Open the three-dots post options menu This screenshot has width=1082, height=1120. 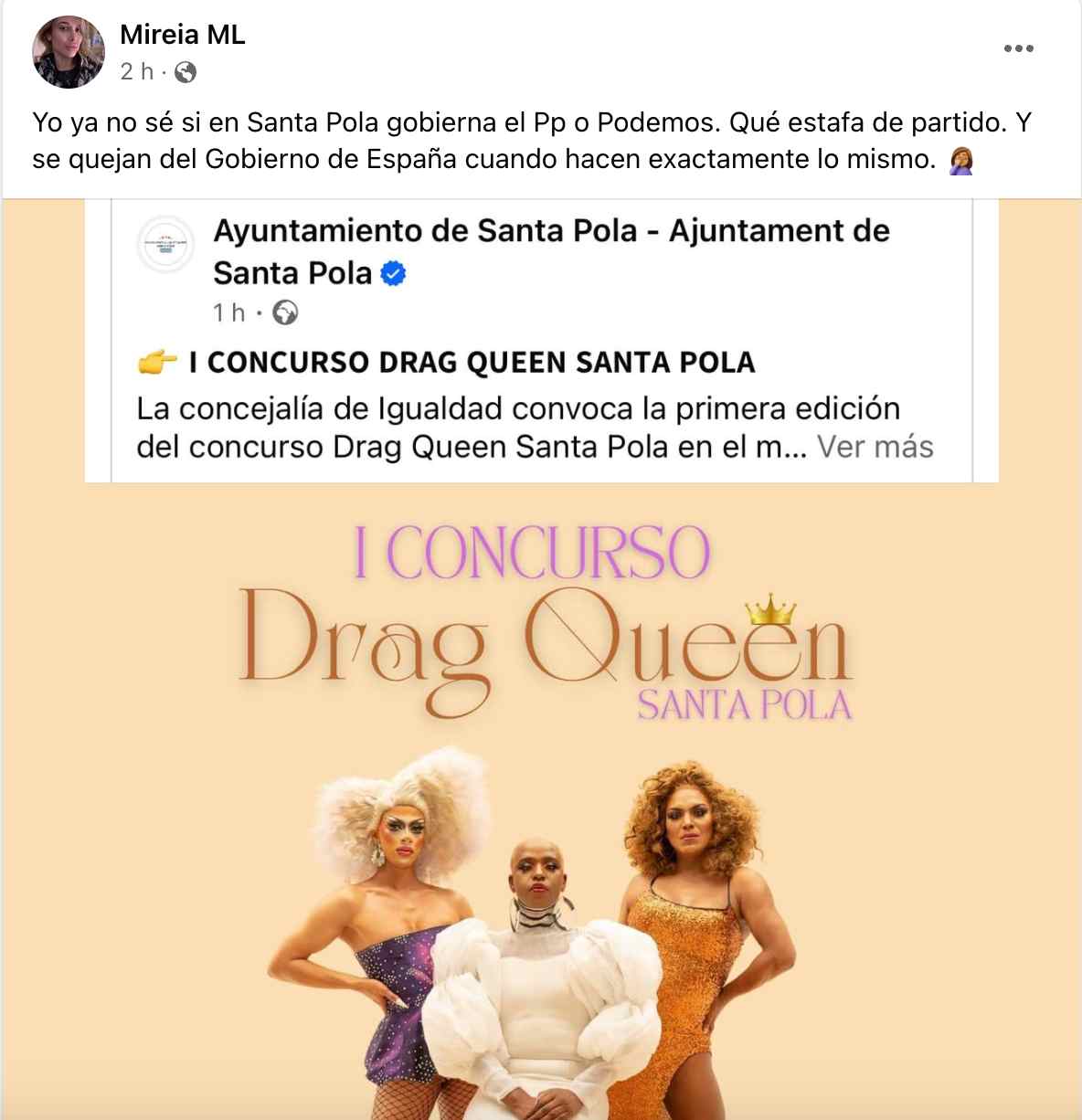(1019, 49)
